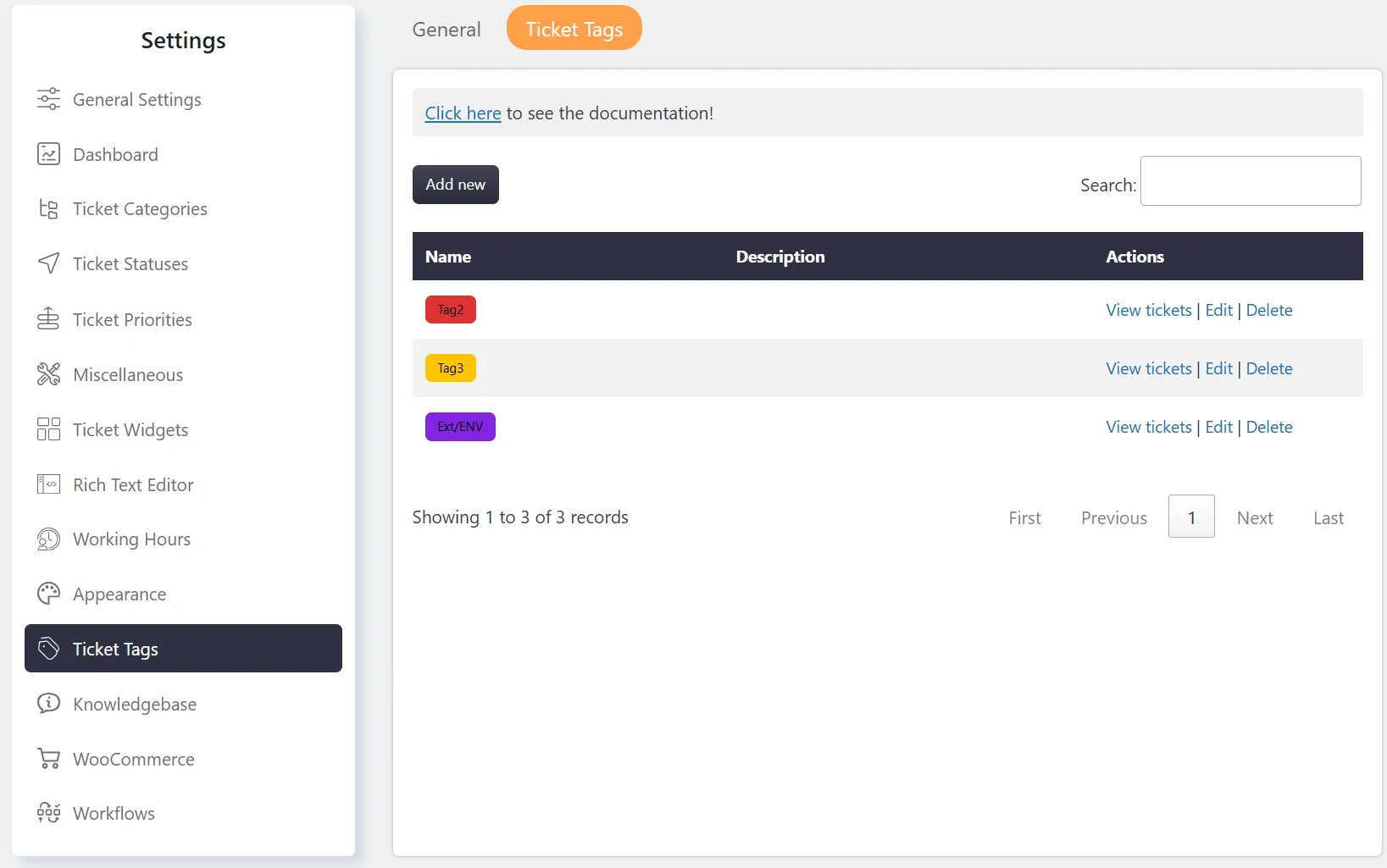Image resolution: width=1387 pixels, height=868 pixels.
Task: Click the Miscellaneous tools icon
Action: pyautogui.click(x=48, y=374)
